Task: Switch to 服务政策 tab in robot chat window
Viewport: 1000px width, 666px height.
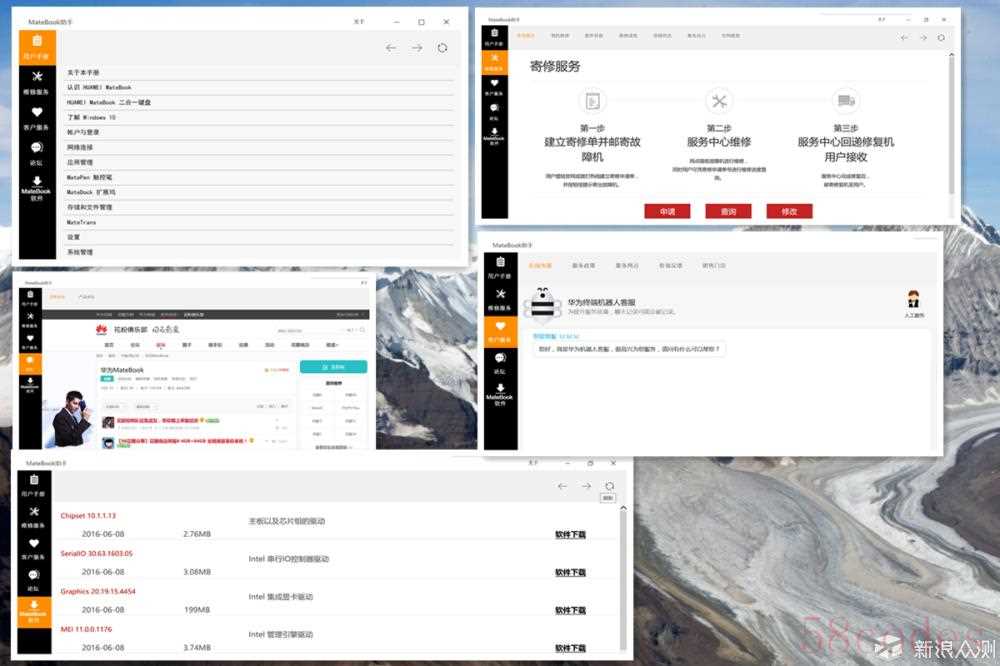Action: pyautogui.click(x=584, y=265)
